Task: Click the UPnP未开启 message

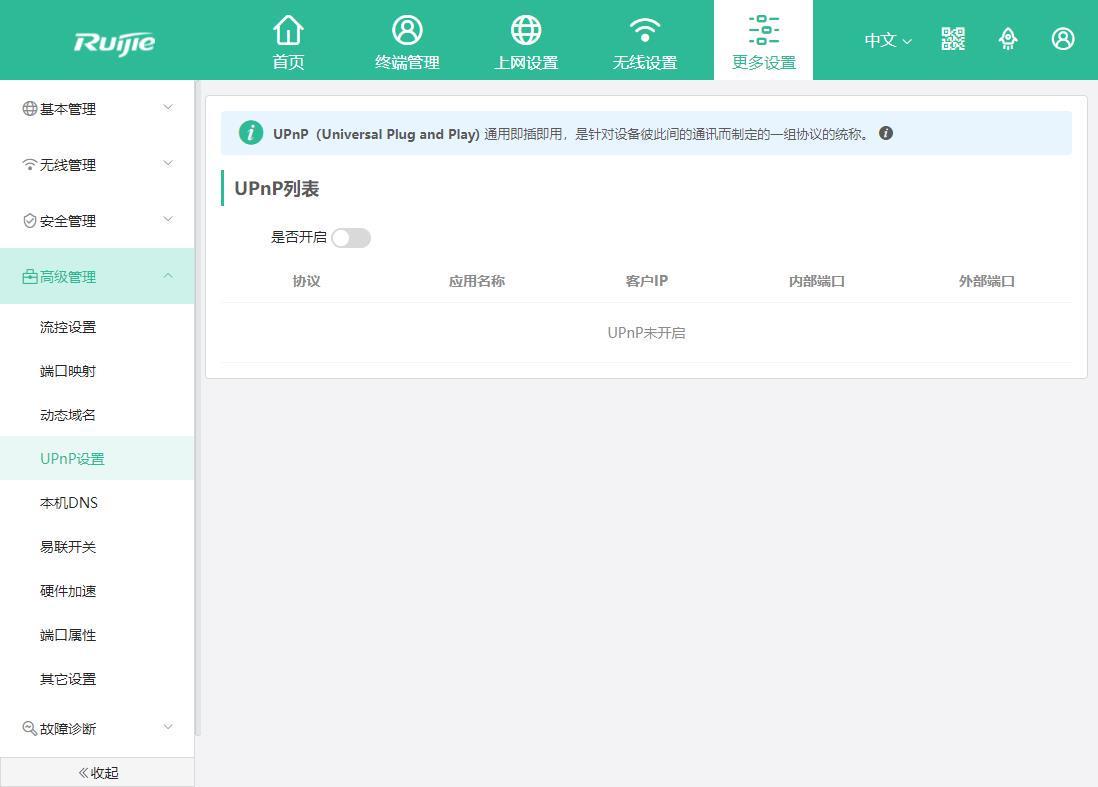Action: point(646,333)
